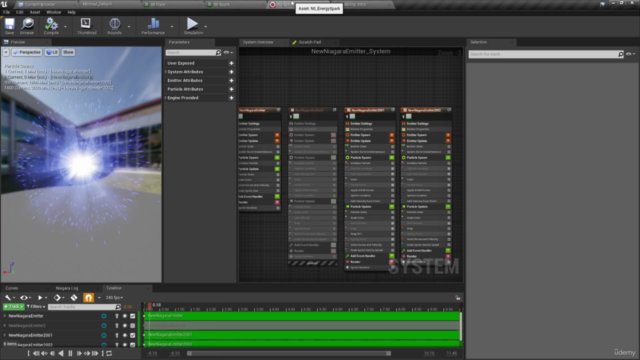Open Parameters view options eye dropdown
This screenshot has width=640, height=360.
pyautogui.click(x=229, y=53)
